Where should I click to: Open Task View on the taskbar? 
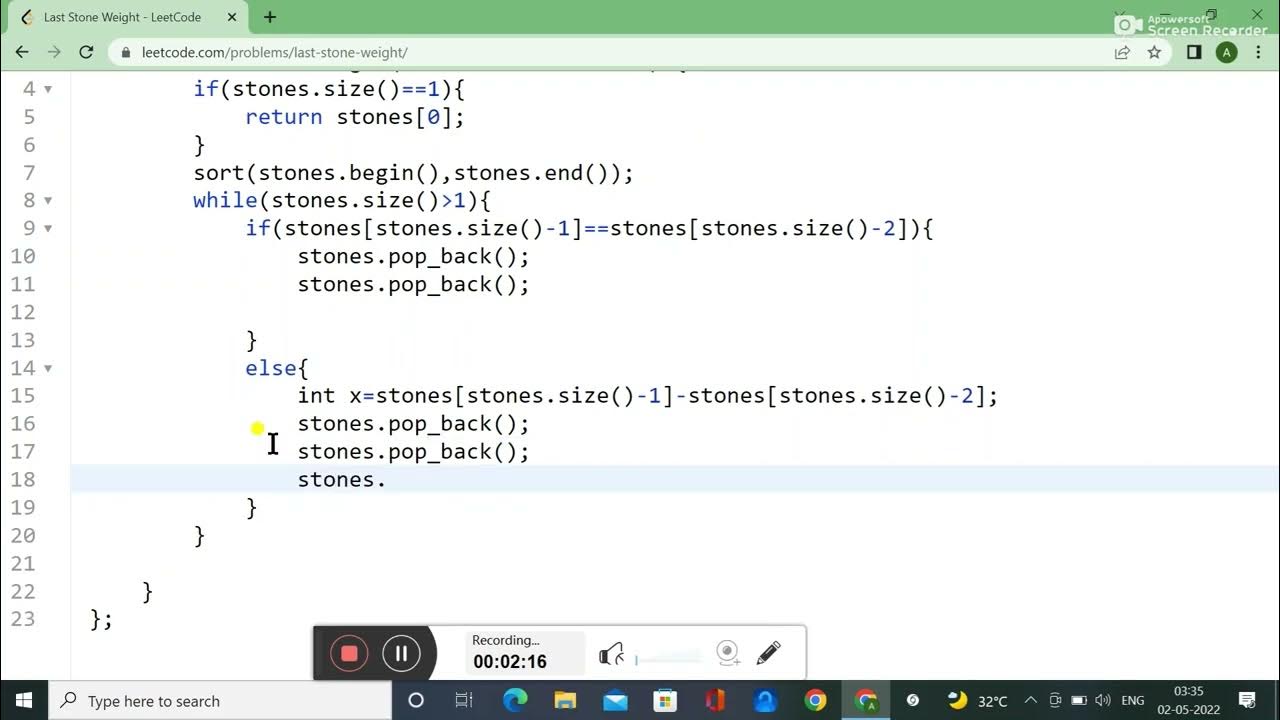tap(464, 700)
